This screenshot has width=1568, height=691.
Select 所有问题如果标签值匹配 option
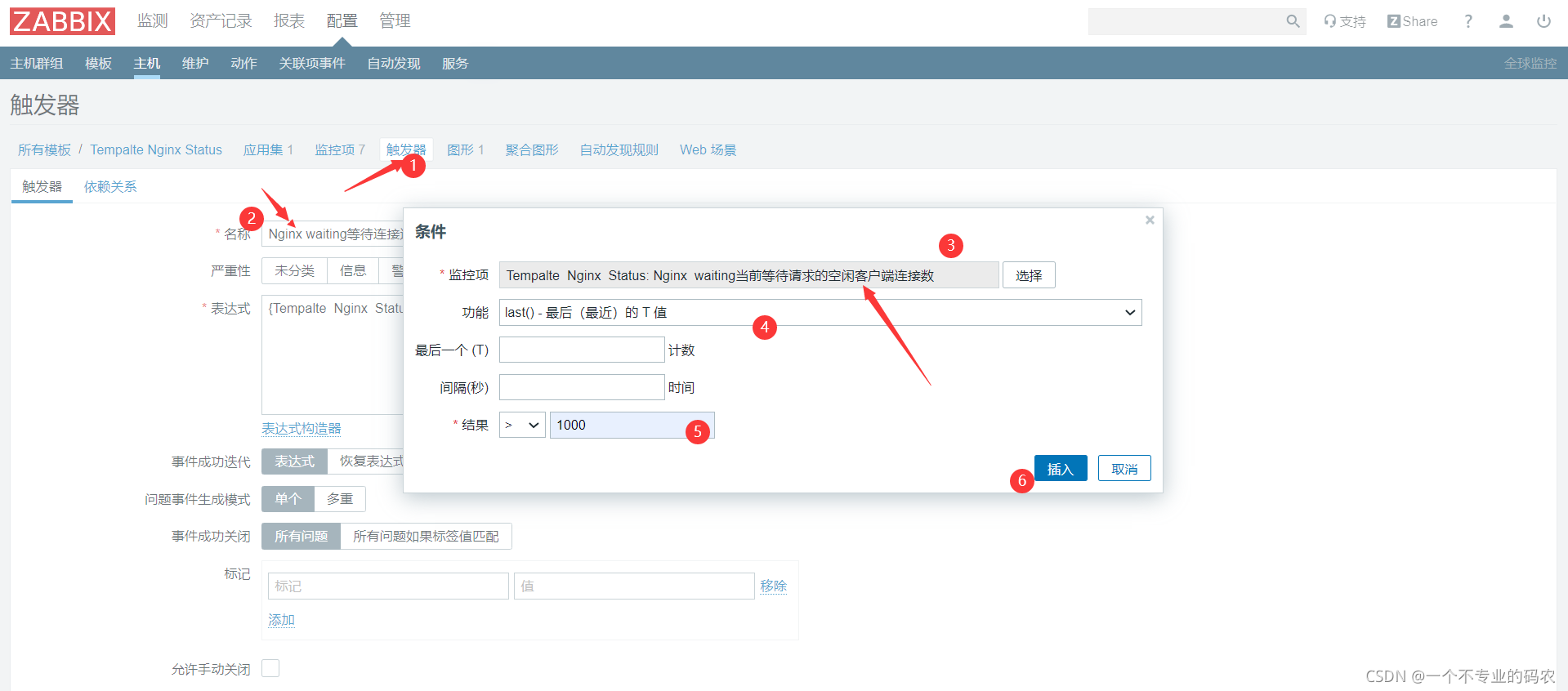tap(426, 537)
